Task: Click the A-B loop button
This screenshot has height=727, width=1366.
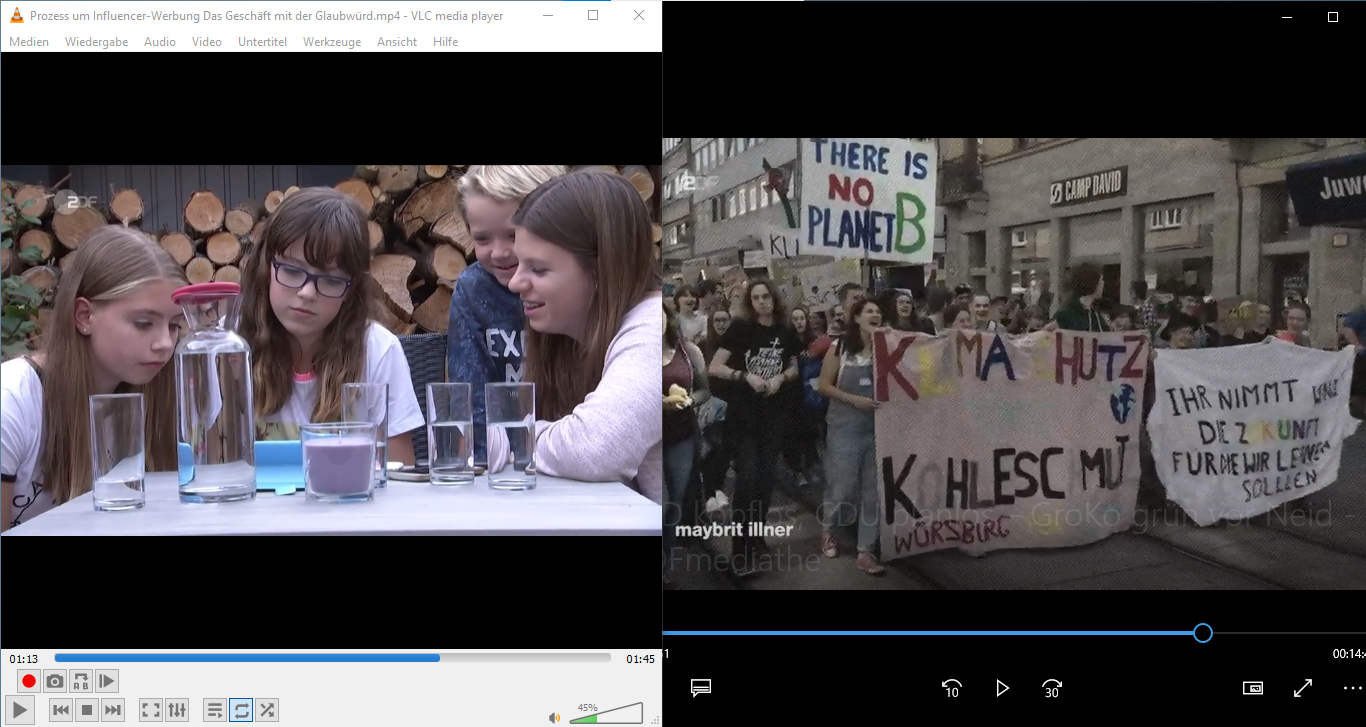Action: coord(81,682)
